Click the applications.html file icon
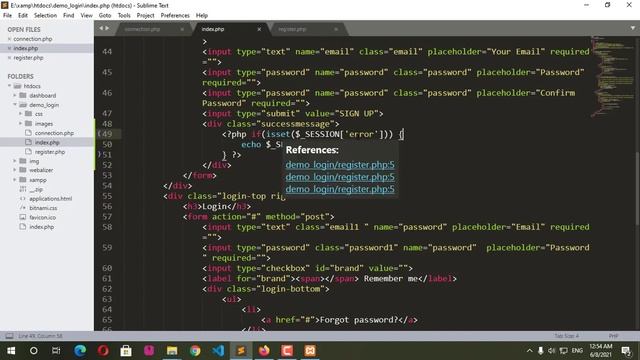This screenshot has height=360, width=640. (x=23, y=199)
